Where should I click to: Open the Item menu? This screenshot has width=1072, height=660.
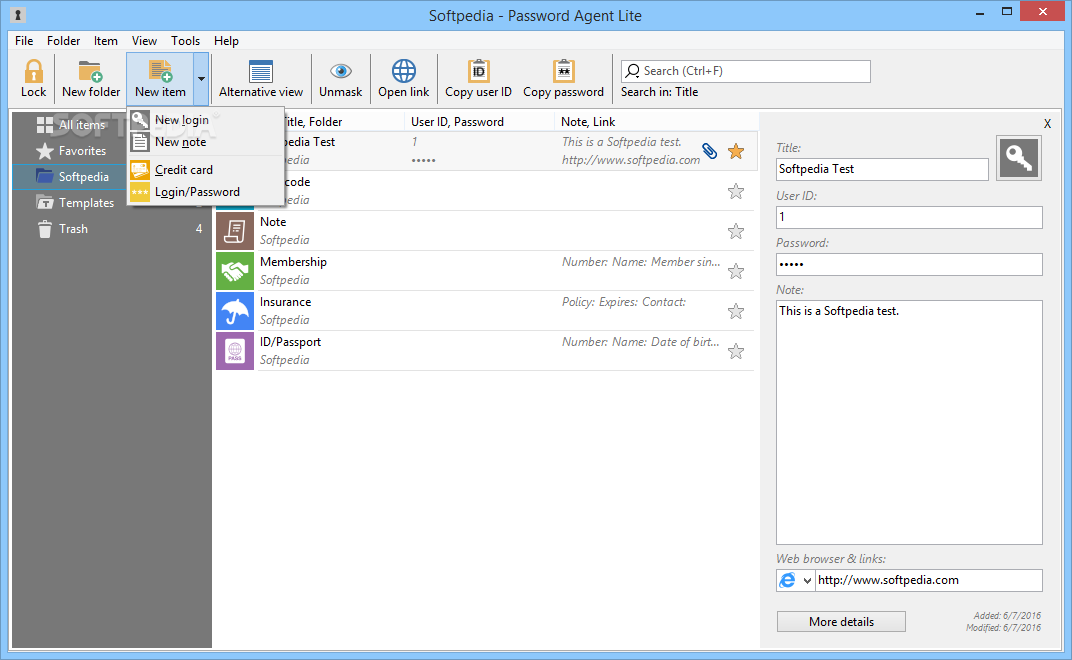[x=105, y=41]
